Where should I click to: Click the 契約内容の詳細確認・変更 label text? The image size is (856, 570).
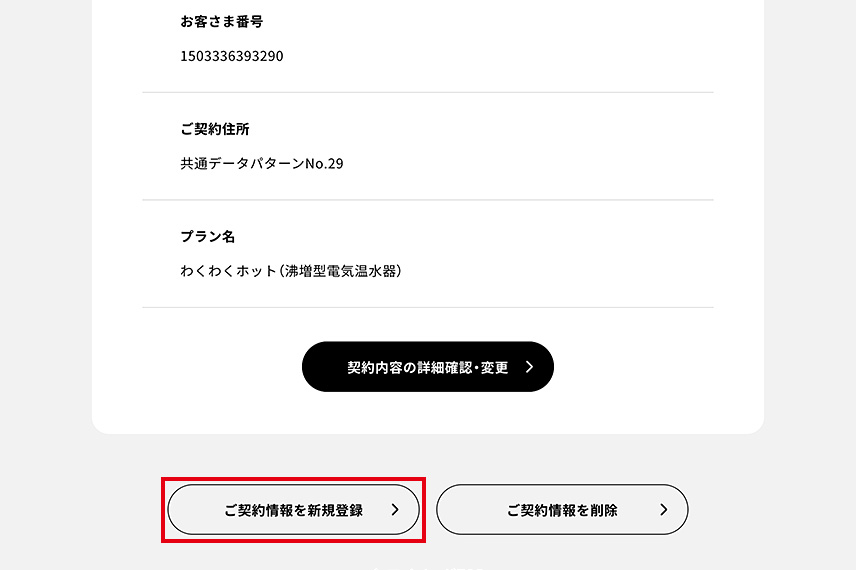[427, 367]
